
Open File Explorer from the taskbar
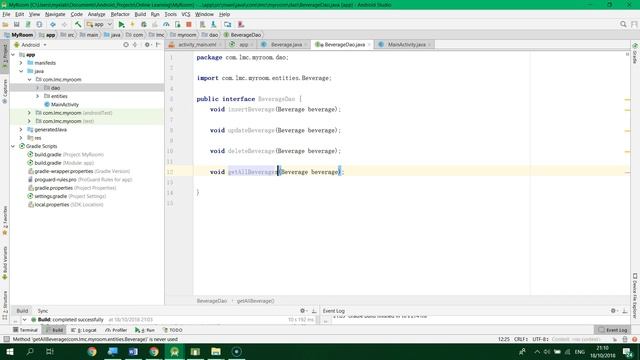click(x=216, y=351)
